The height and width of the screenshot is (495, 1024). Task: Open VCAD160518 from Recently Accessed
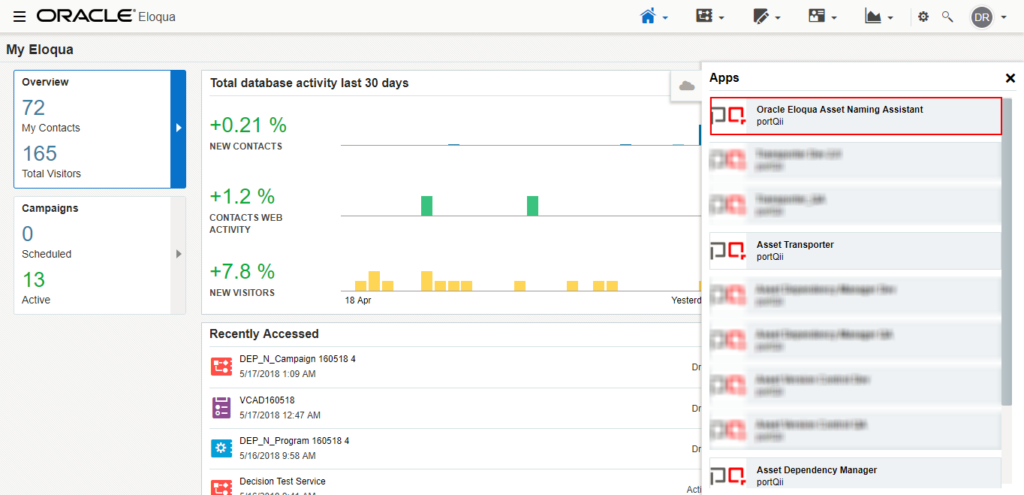click(267, 399)
